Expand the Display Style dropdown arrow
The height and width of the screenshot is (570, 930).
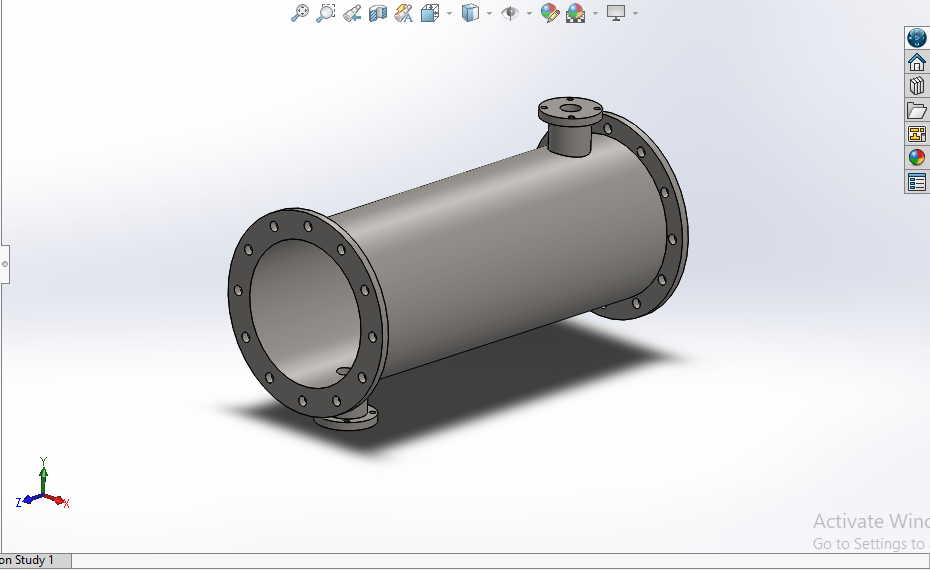click(x=489, y=13)
